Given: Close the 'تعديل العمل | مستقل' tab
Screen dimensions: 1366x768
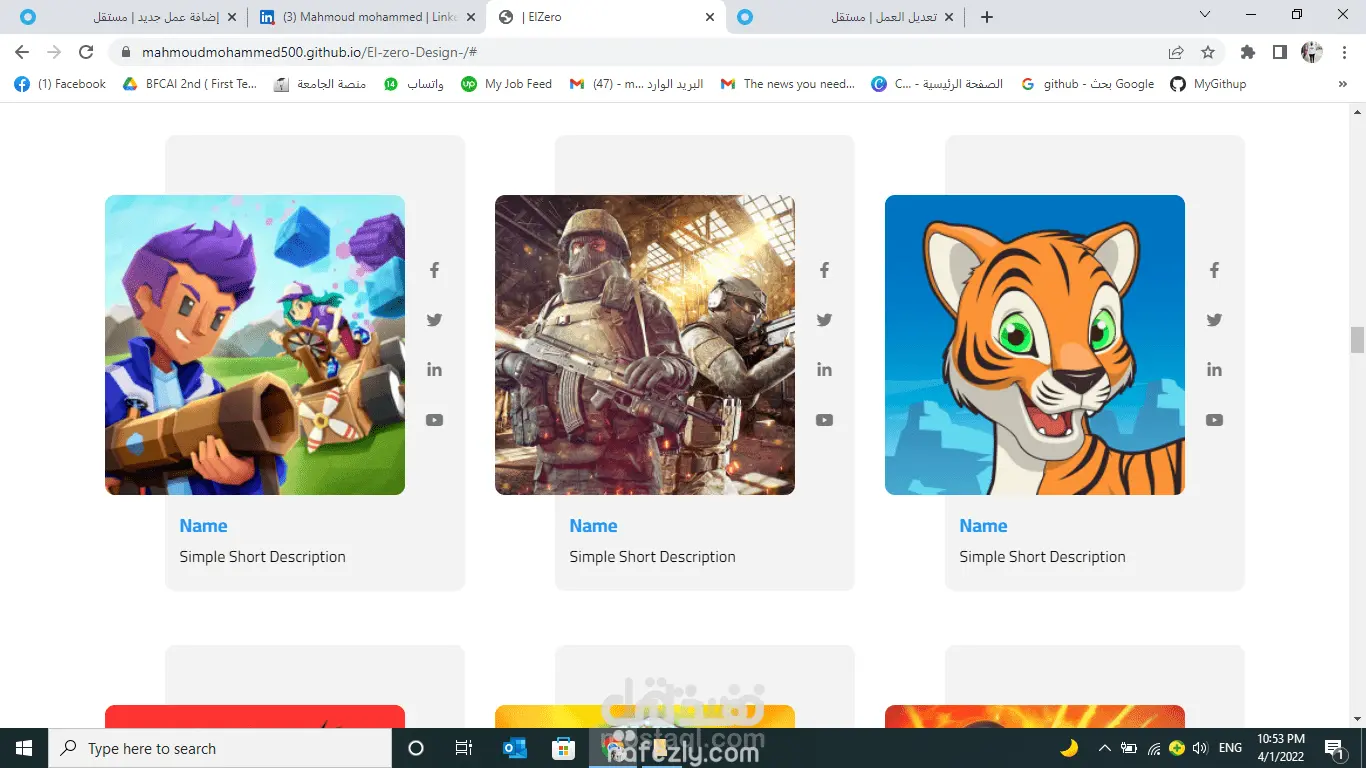Looking at the screenshot, I should pos(949,17).
